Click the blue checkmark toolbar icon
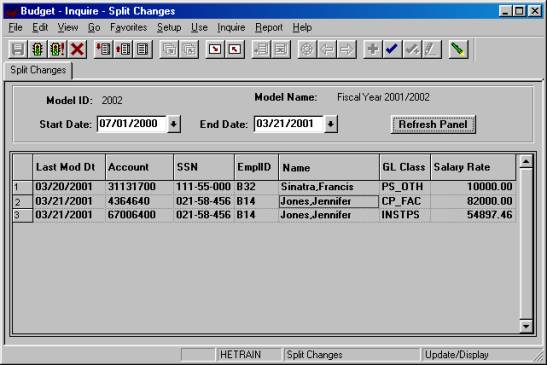 [x=392, y=49]
